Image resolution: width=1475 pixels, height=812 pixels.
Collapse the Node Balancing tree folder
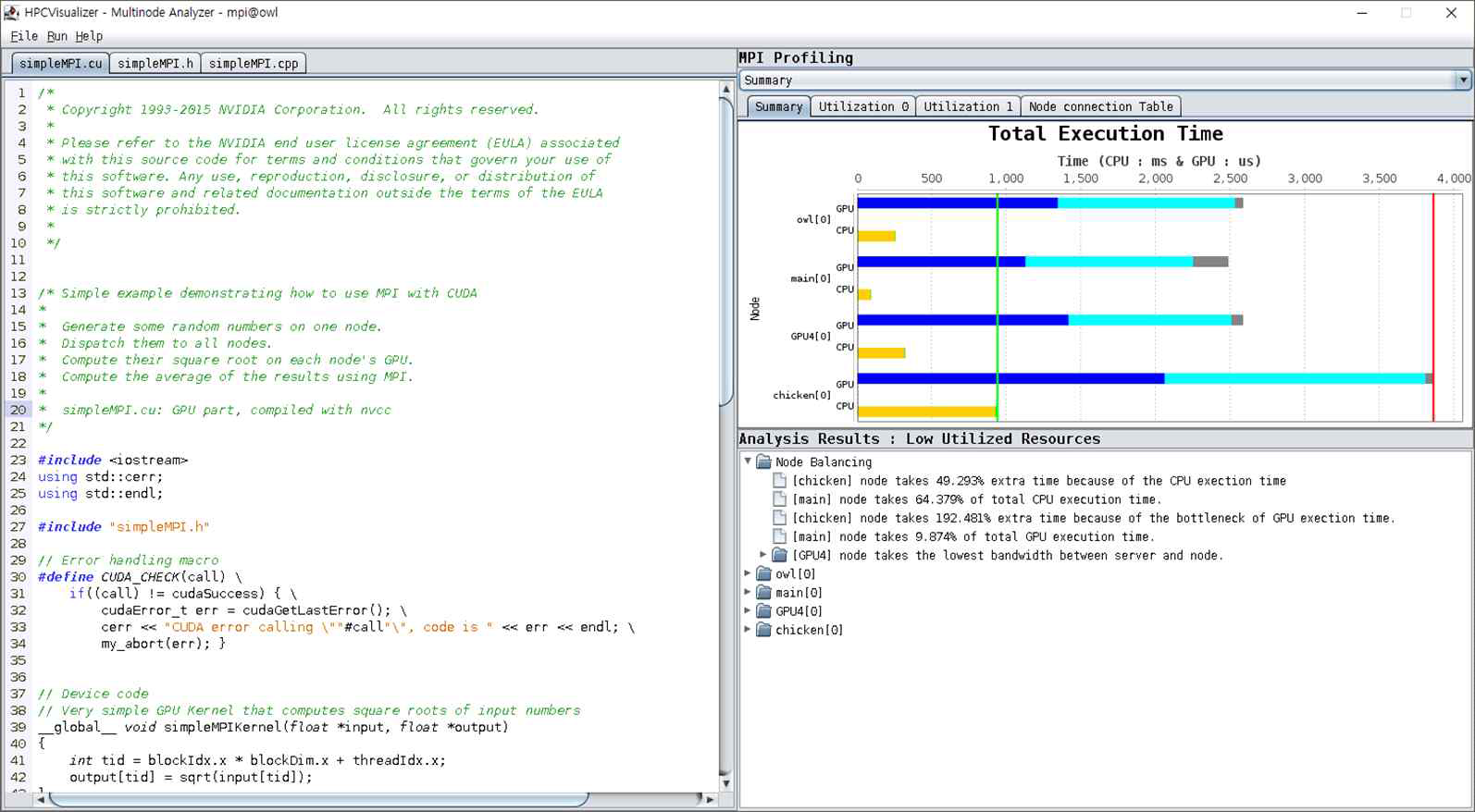point(748,461)
